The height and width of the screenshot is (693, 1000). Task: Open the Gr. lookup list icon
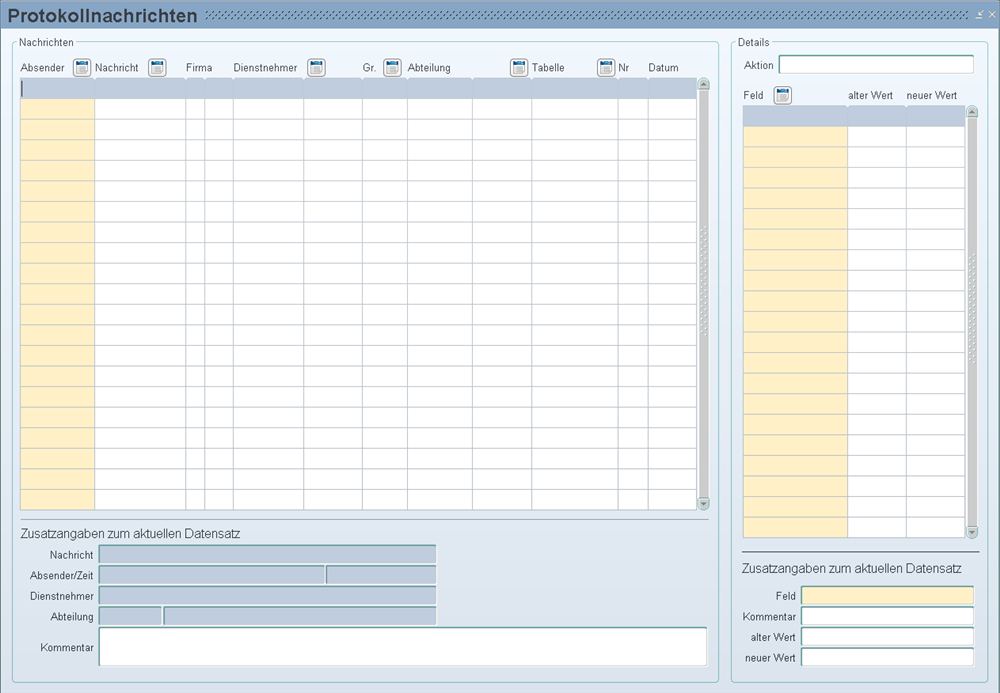pos(392,68)
